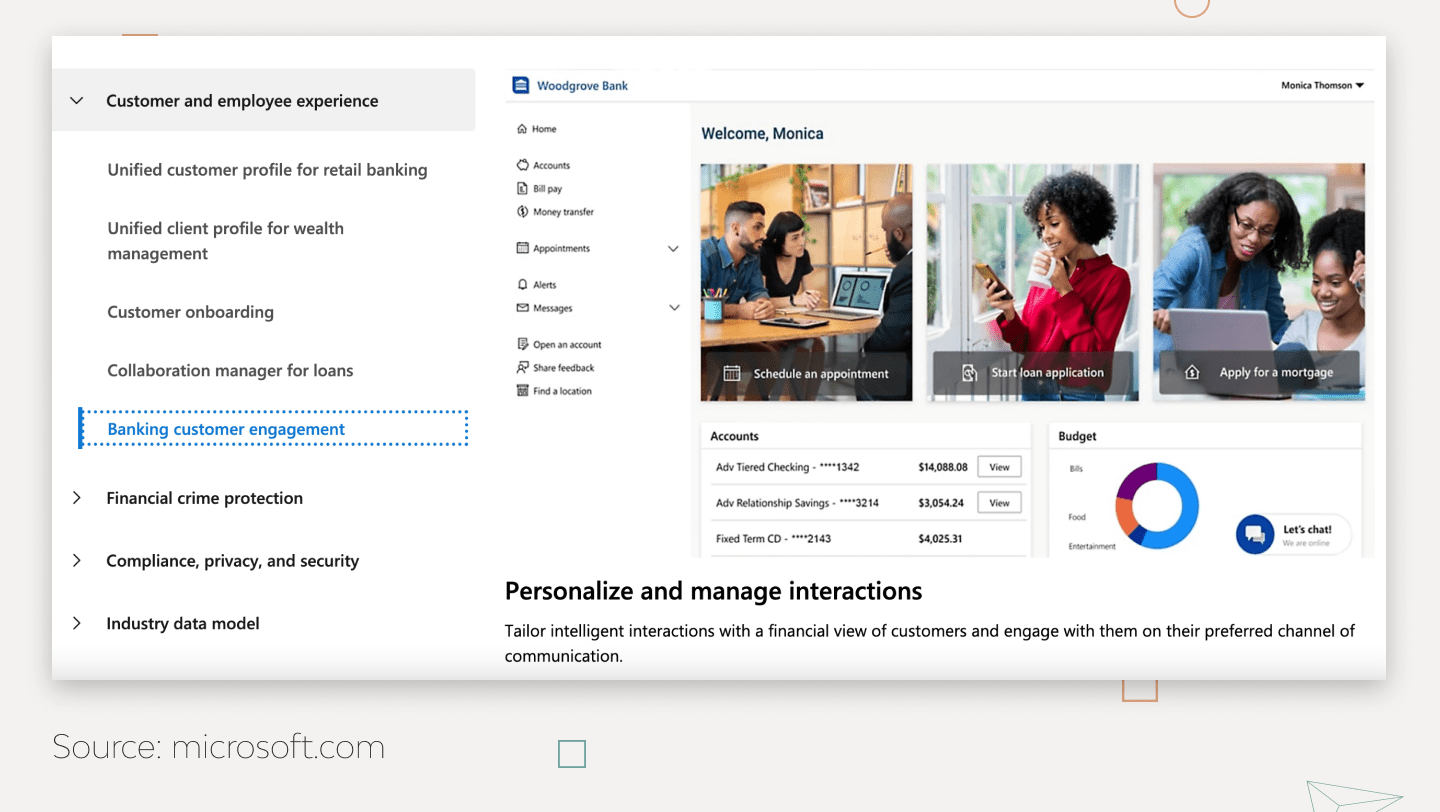1440x812 pixels.
Task: Click the Budget donut chart
Action: (x=1156, y=505)
